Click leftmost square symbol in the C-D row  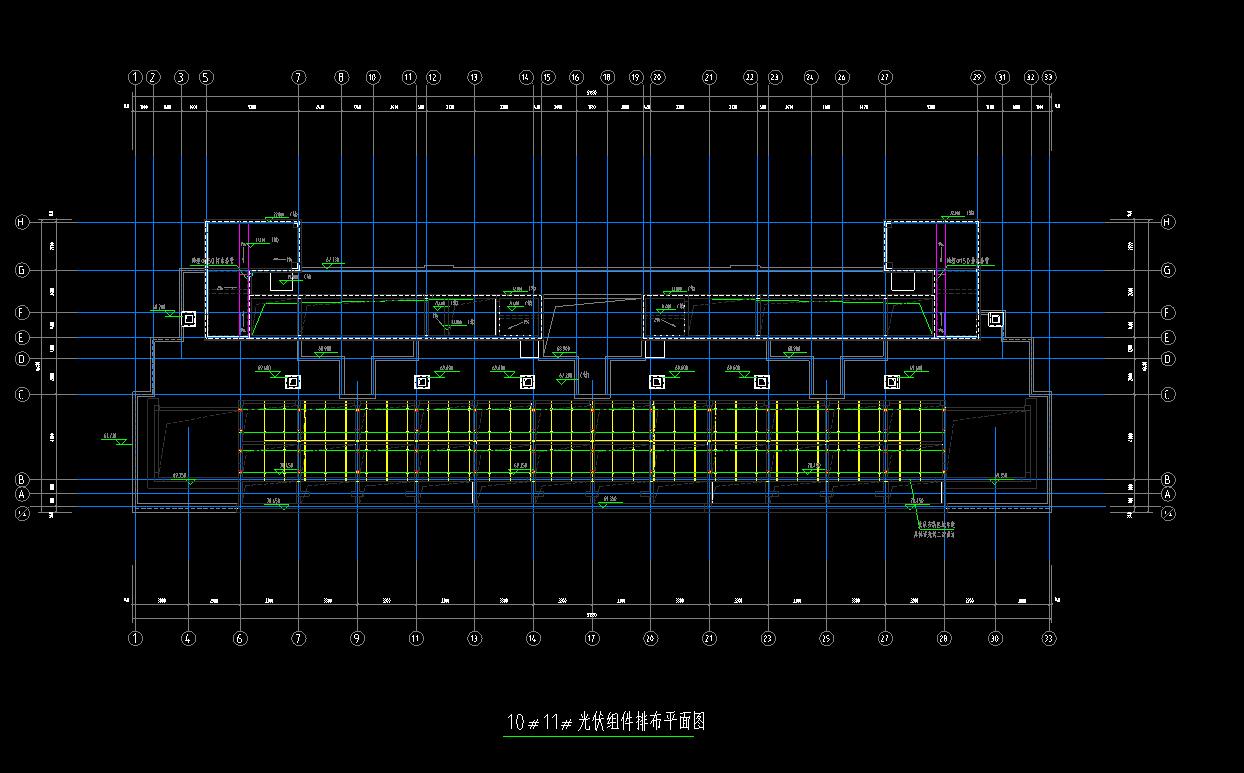pyautogui.click(x=293, y=382)
